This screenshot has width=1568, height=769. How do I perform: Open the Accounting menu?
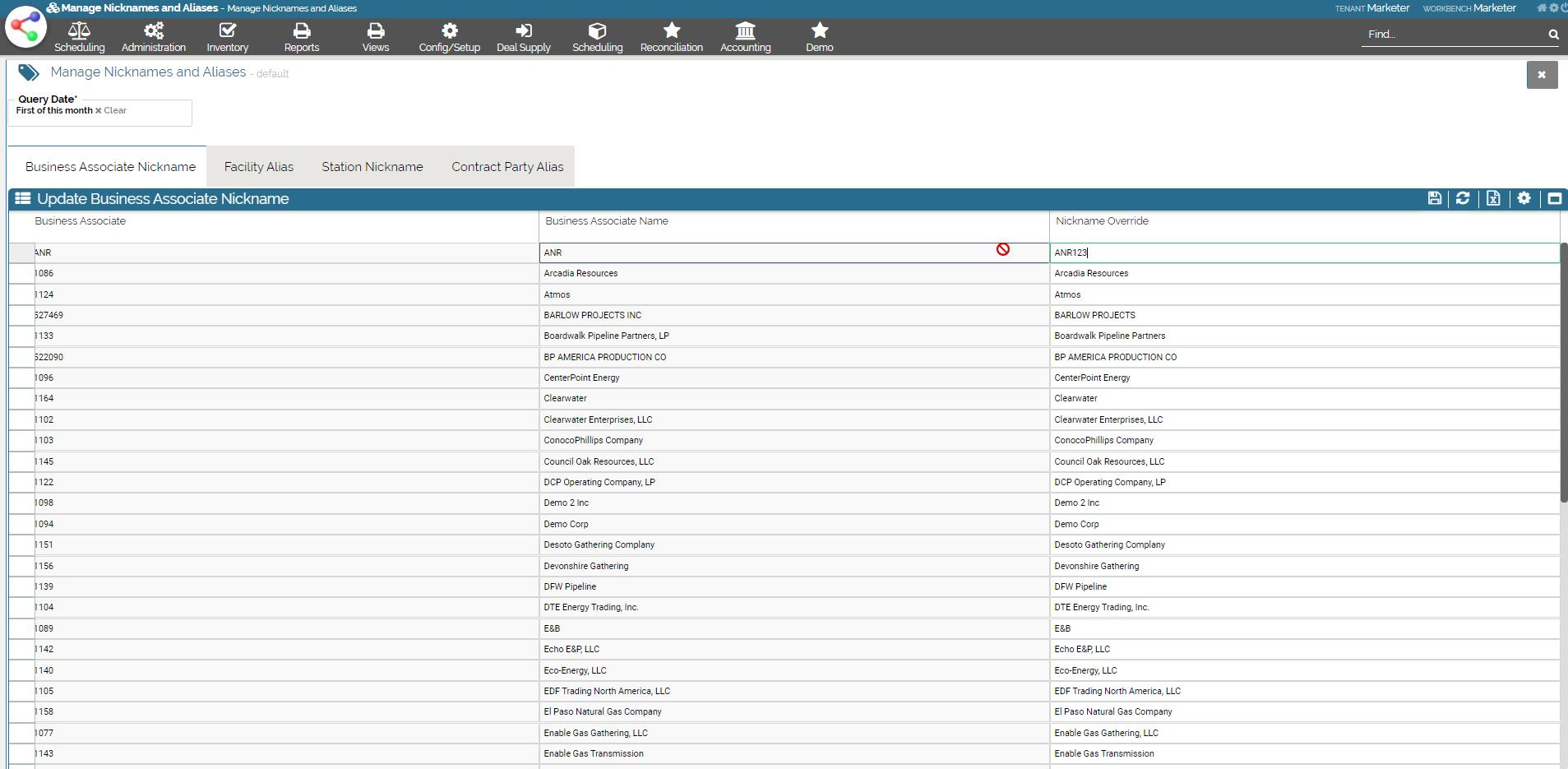click(x=745, y=37)
